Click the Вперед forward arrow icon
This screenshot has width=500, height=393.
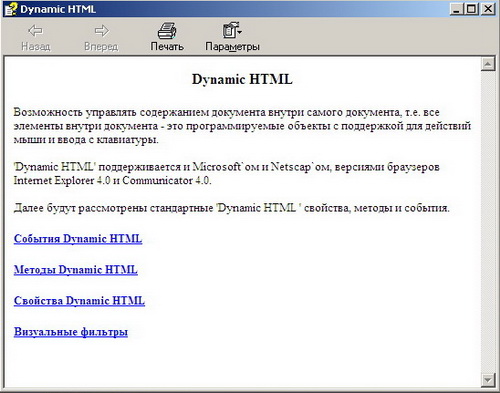point(101,31)
